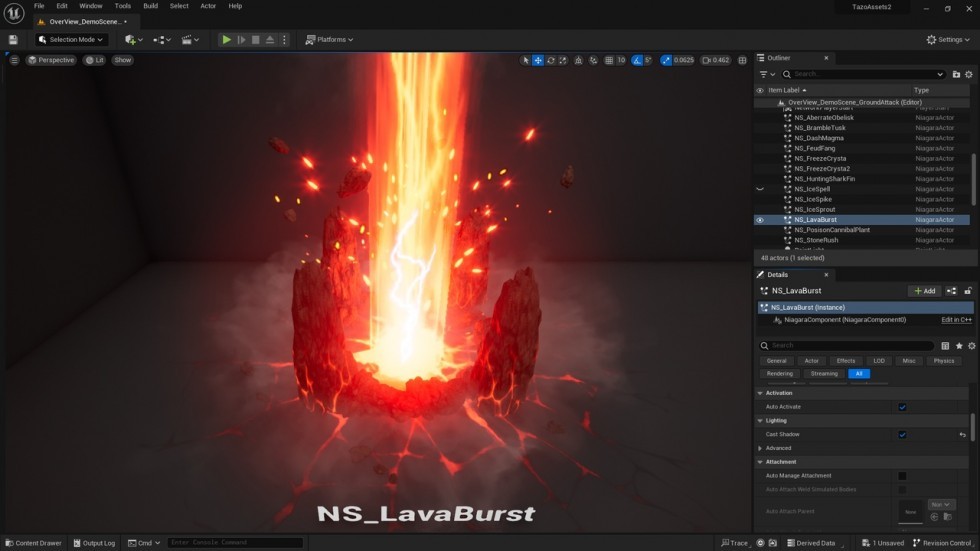Open the Selection Mode dropdown
980x551 pixels.
point(71,40)
